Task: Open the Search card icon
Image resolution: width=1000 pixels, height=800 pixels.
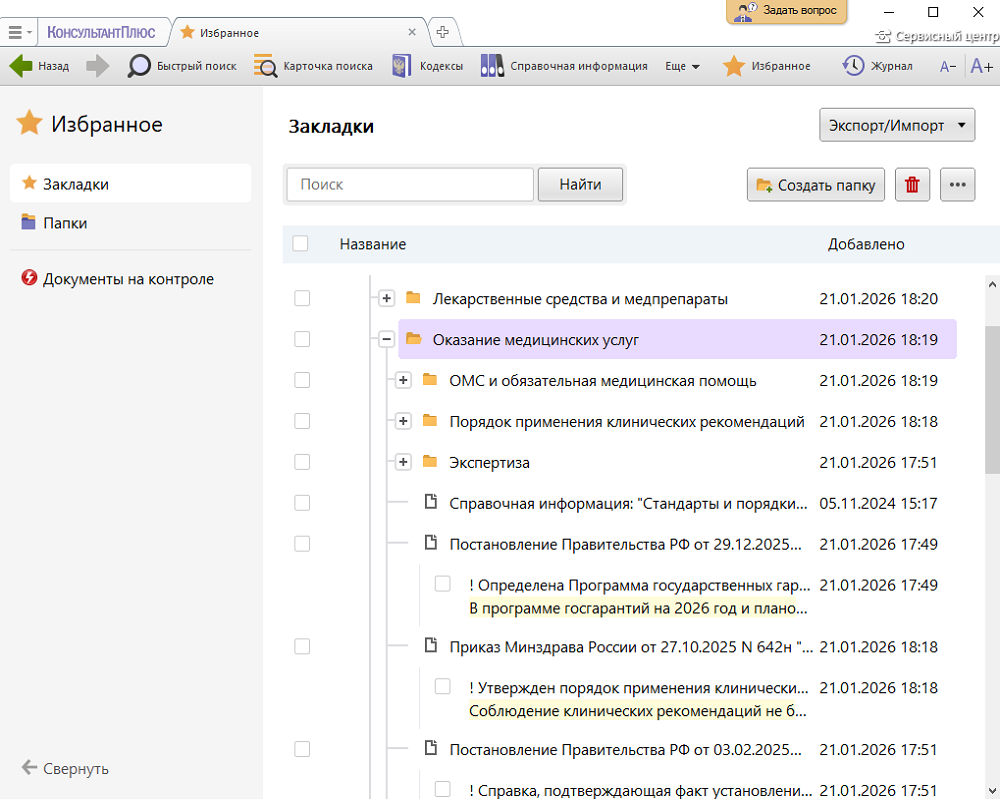Action: point(265,66)
